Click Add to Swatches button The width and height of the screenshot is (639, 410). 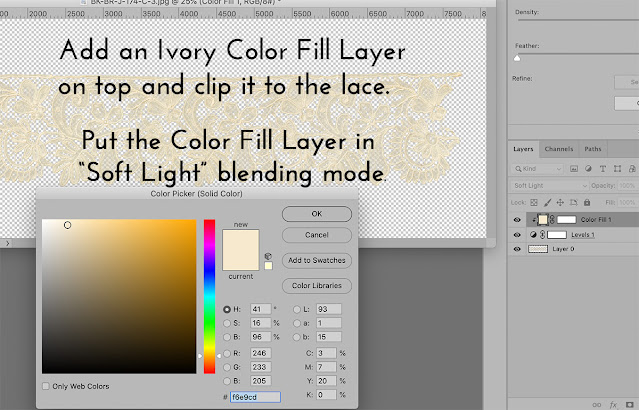pyautogui.click(x=317, y=260)
